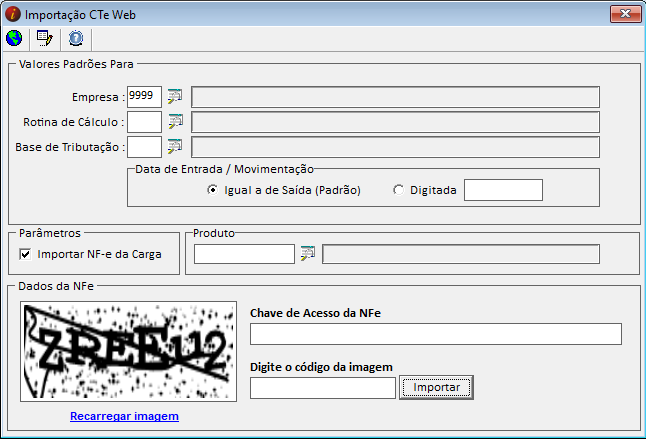
Task: Click the Empresa description field
Action: [395, 97]
